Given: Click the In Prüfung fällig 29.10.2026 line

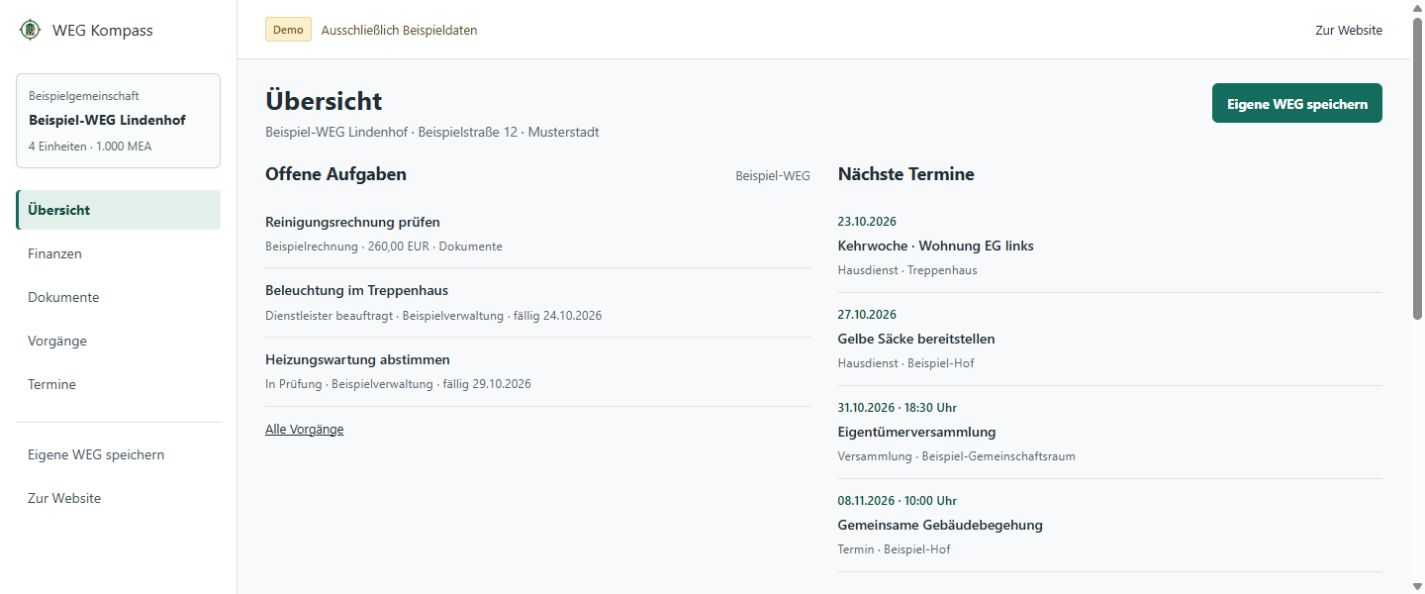Looking at the screenshot, I should tap(398, 384).
